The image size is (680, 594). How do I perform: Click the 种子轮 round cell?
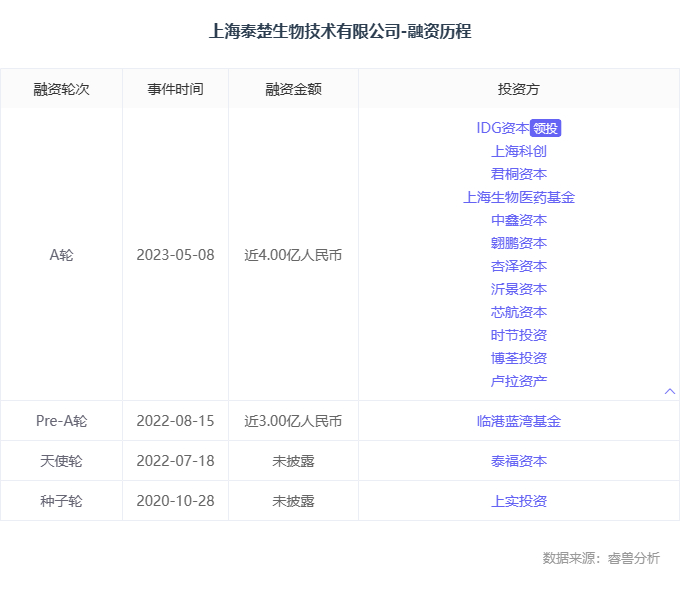[62, 501]
